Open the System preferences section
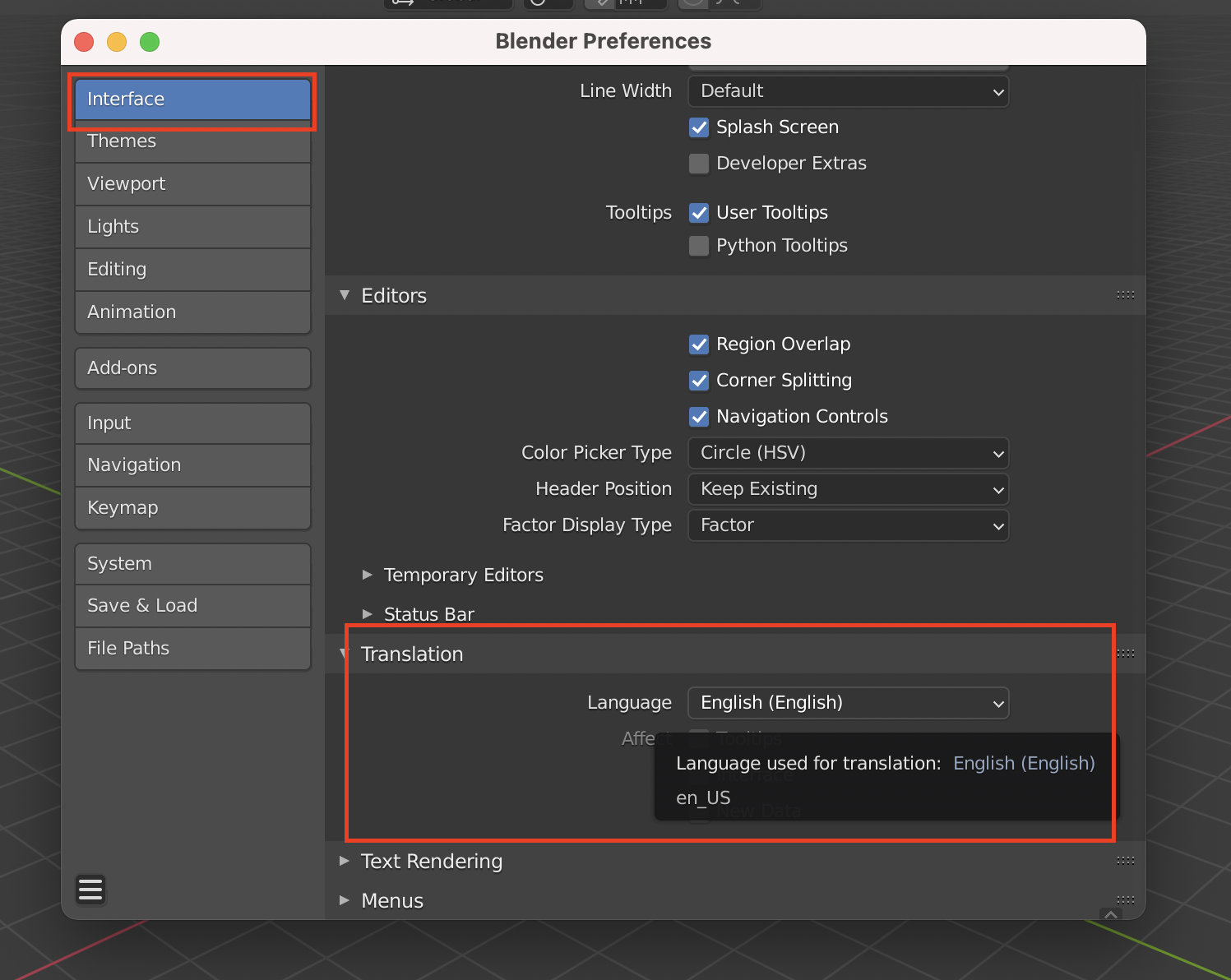 click(192, 564)
